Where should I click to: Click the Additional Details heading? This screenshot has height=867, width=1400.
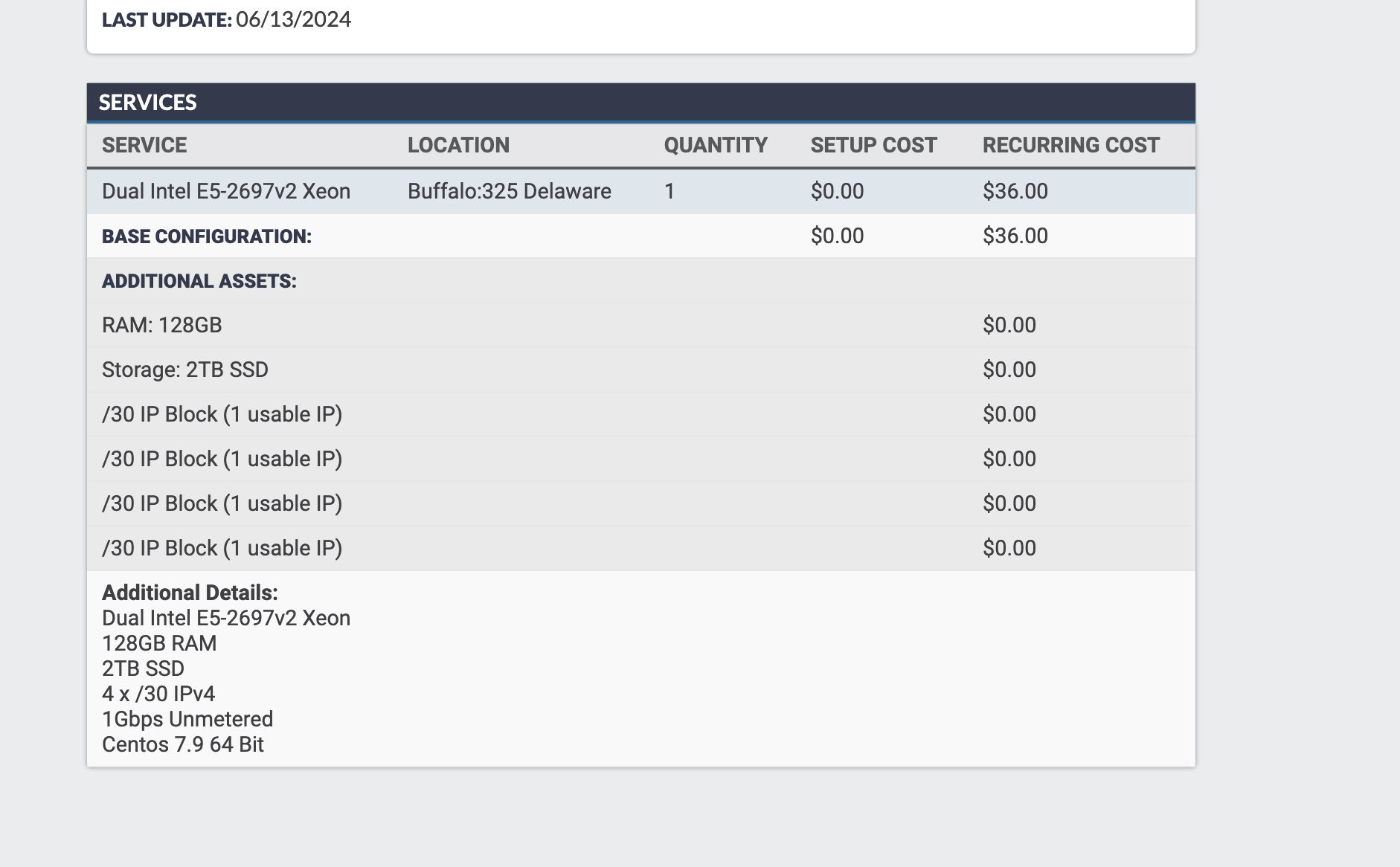tap(190, 593)
